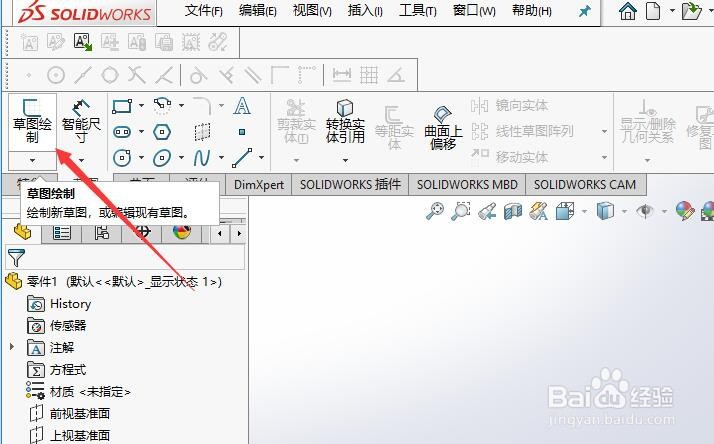Open the 视图(V) menu
The width and height of the screenshot is (714, 444).
click(x=312, y=10)
